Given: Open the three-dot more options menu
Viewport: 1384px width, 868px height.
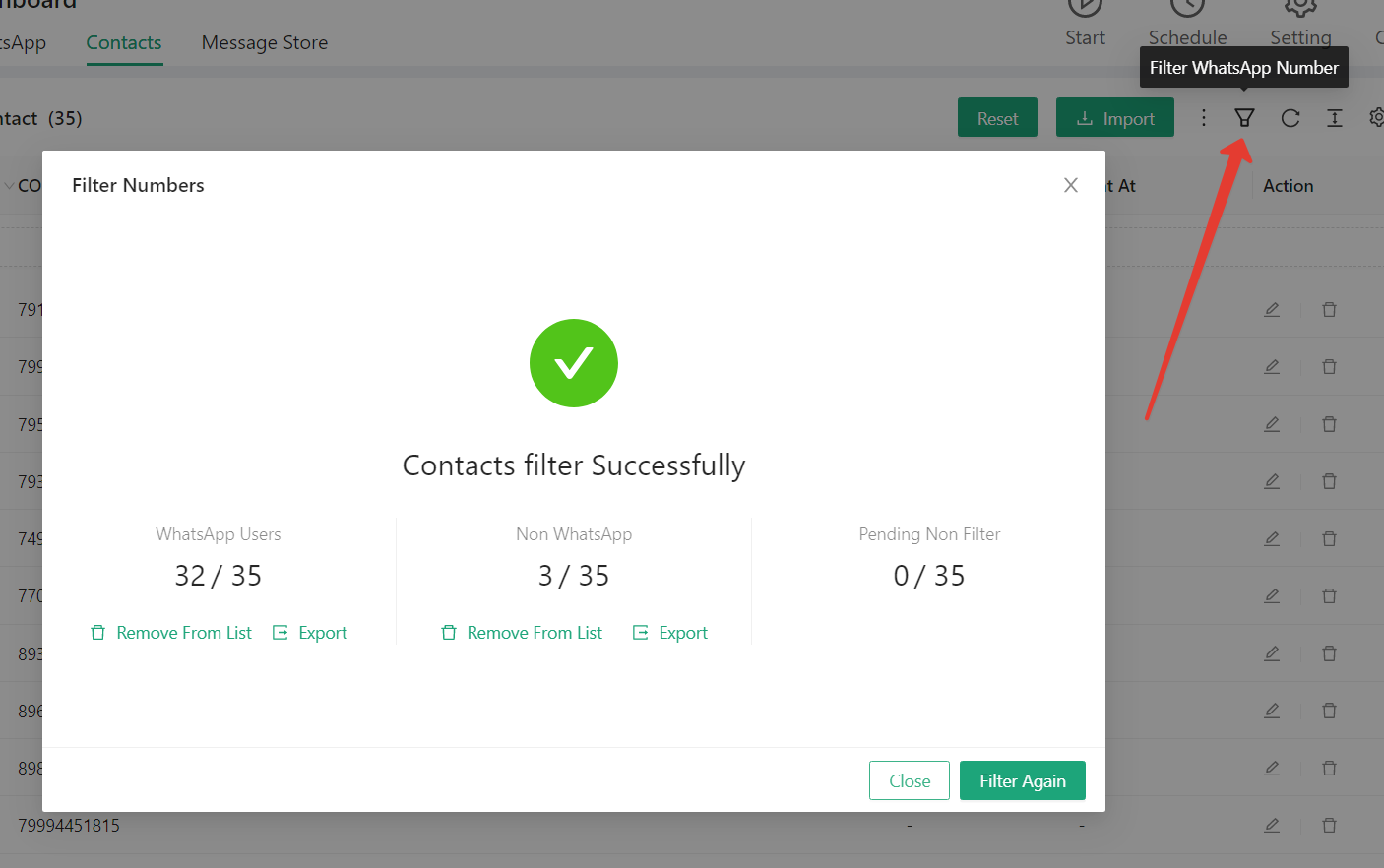Looking at the screenshot, I should point(1203,118).
